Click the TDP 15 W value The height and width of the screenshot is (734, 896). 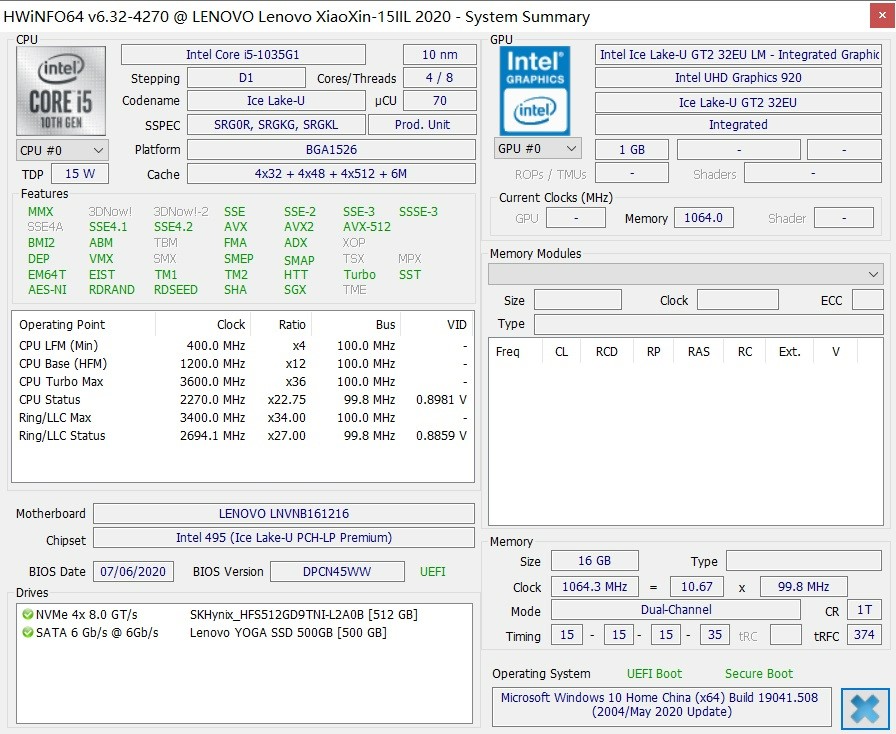[x=80, y=174]
